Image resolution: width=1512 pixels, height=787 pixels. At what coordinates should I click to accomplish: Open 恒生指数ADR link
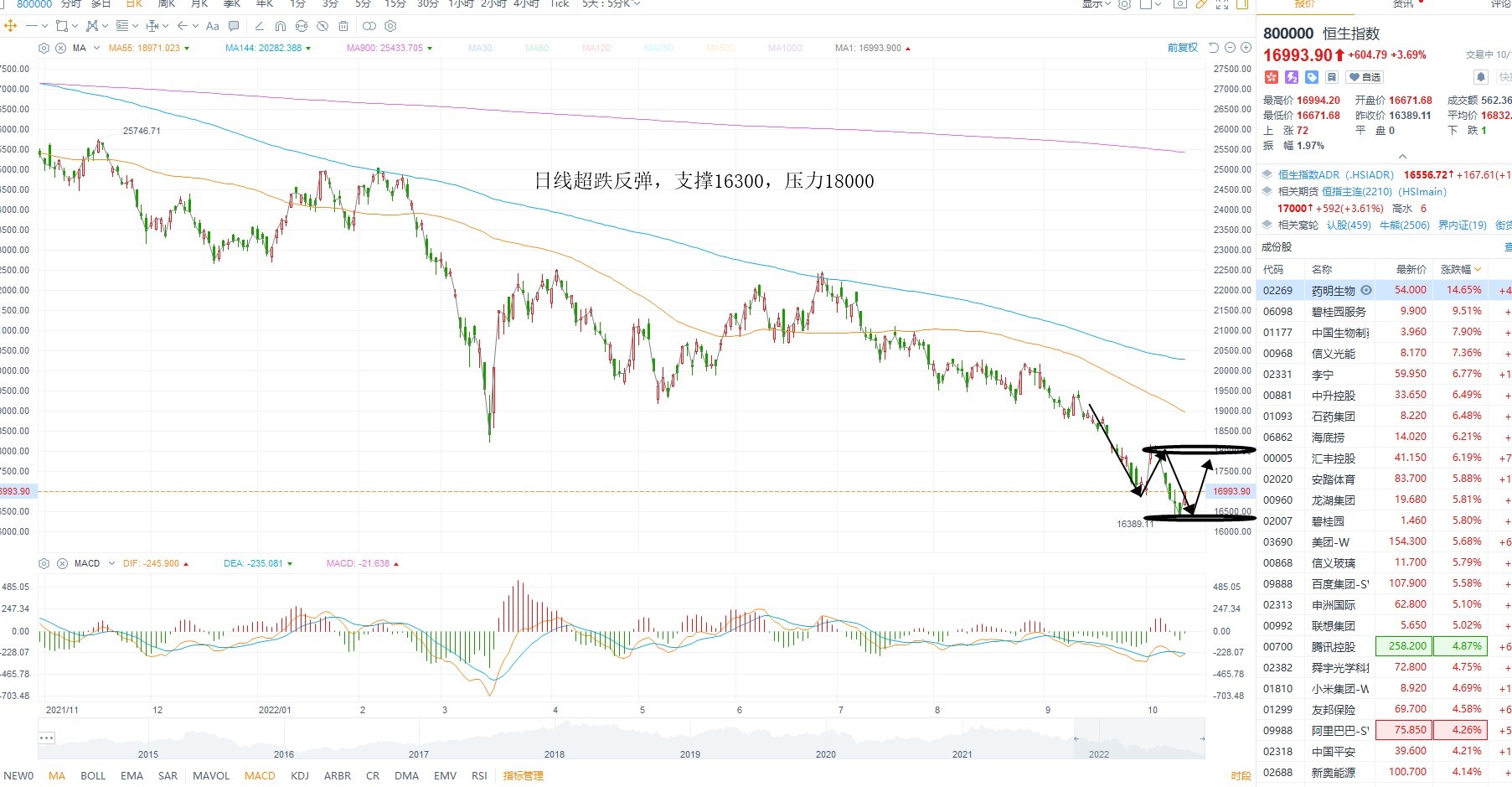1336,175
